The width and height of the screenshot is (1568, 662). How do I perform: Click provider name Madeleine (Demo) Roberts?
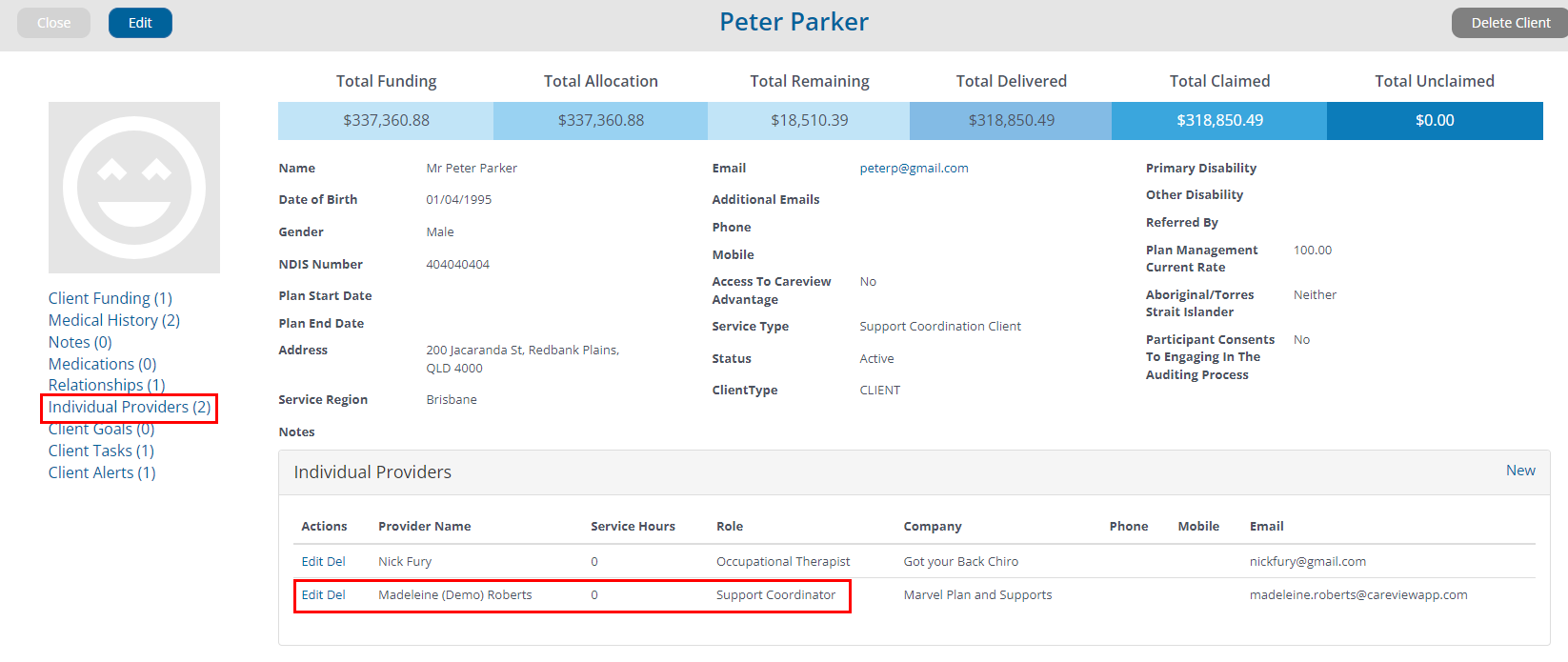click(x=455, y=594)
